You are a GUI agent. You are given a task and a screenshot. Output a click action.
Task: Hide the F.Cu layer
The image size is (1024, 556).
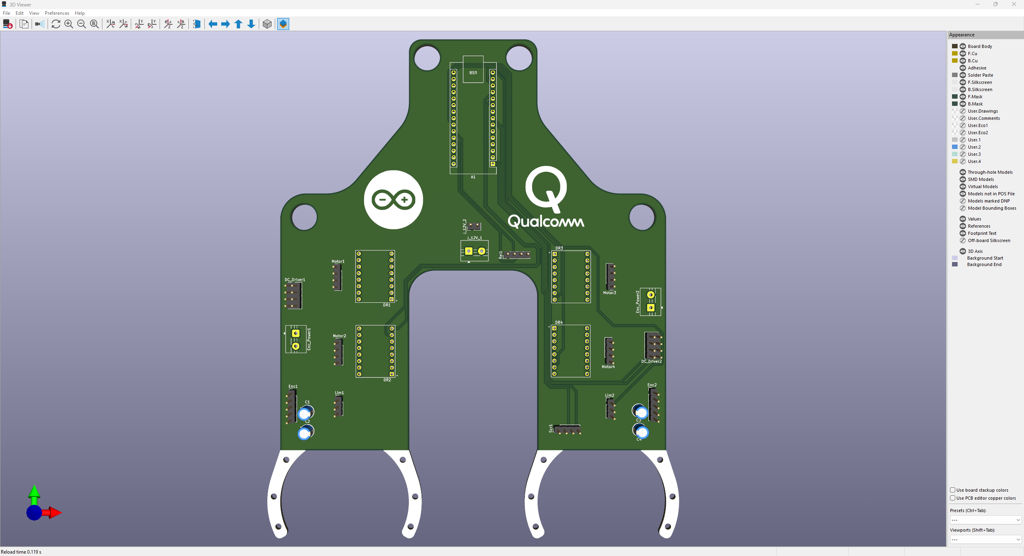[x=963, y=54]
